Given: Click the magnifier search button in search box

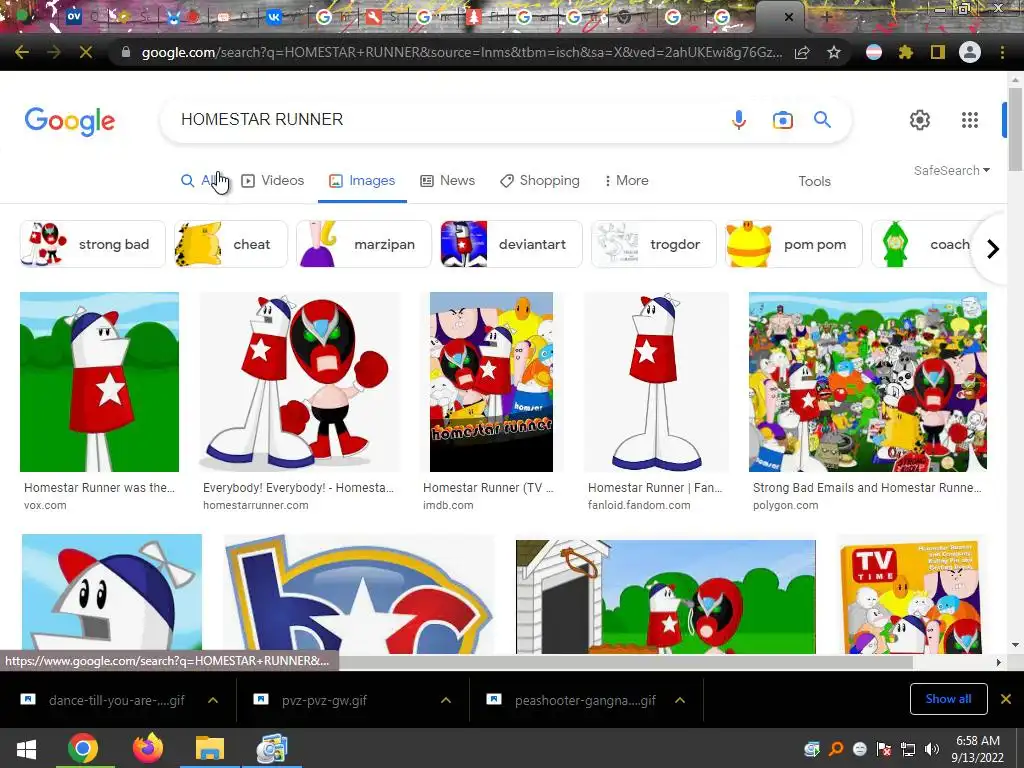Looking at the screenshot, I should [822, 120].
